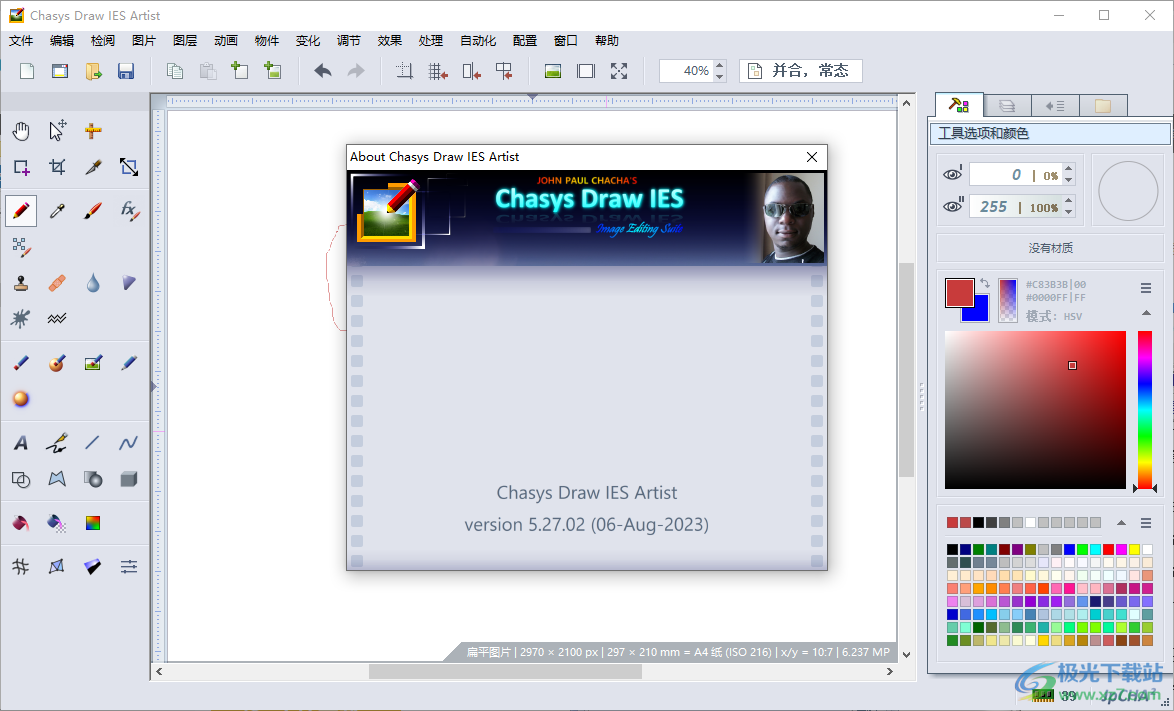Image resolution: width=1174 pixels, height=711 pixels.
Task: Adjust the rainbow hue slider
Action: coord(1145,410)
